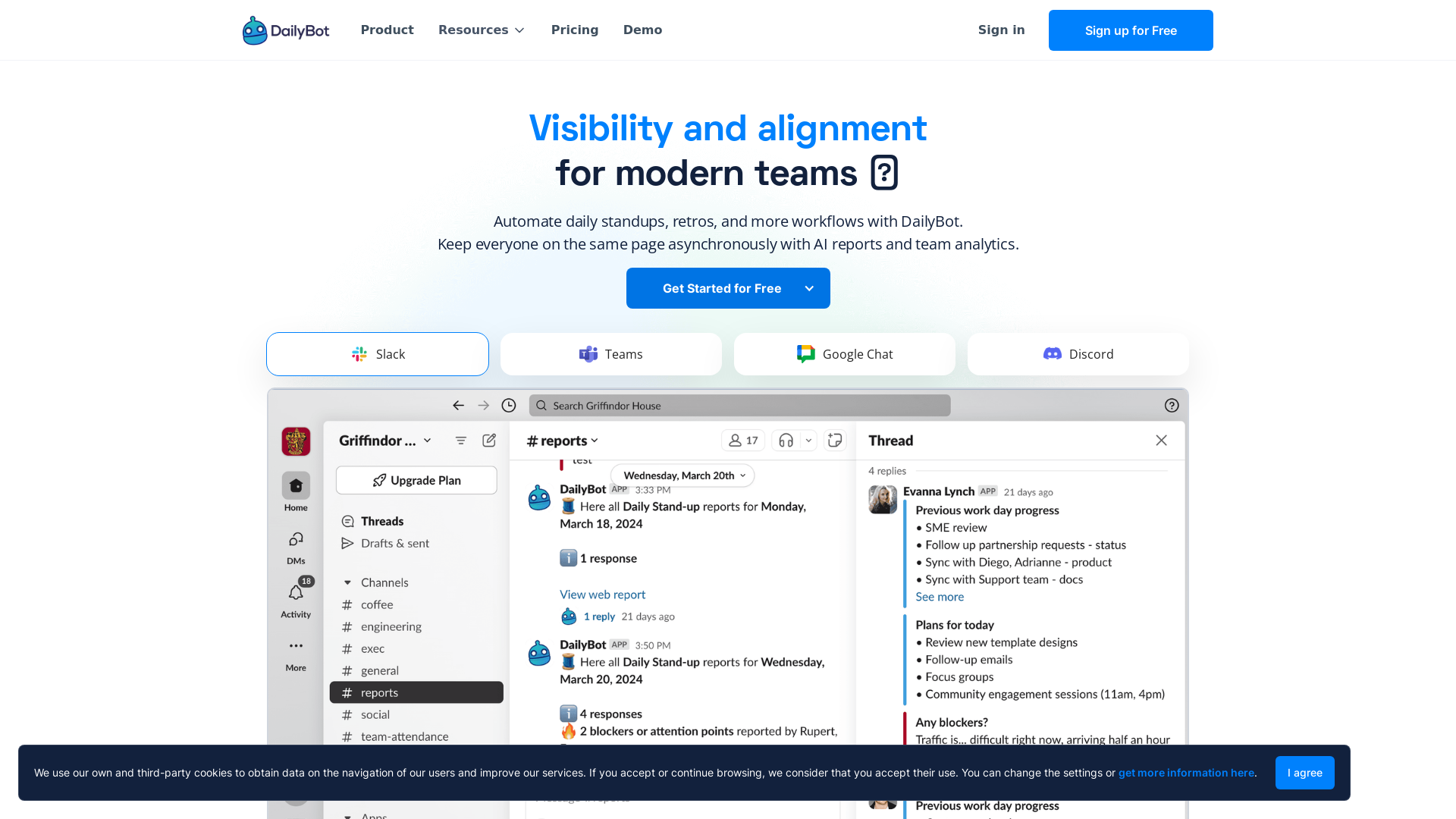Click the canvas icon in reports header

[835, 441]
